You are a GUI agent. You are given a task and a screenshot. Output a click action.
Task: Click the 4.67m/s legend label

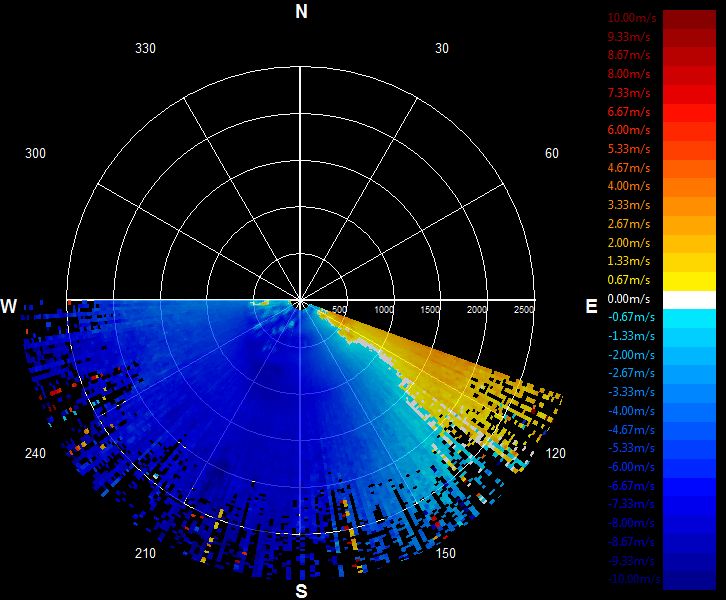pyautogui.click(x=629, y=168)
